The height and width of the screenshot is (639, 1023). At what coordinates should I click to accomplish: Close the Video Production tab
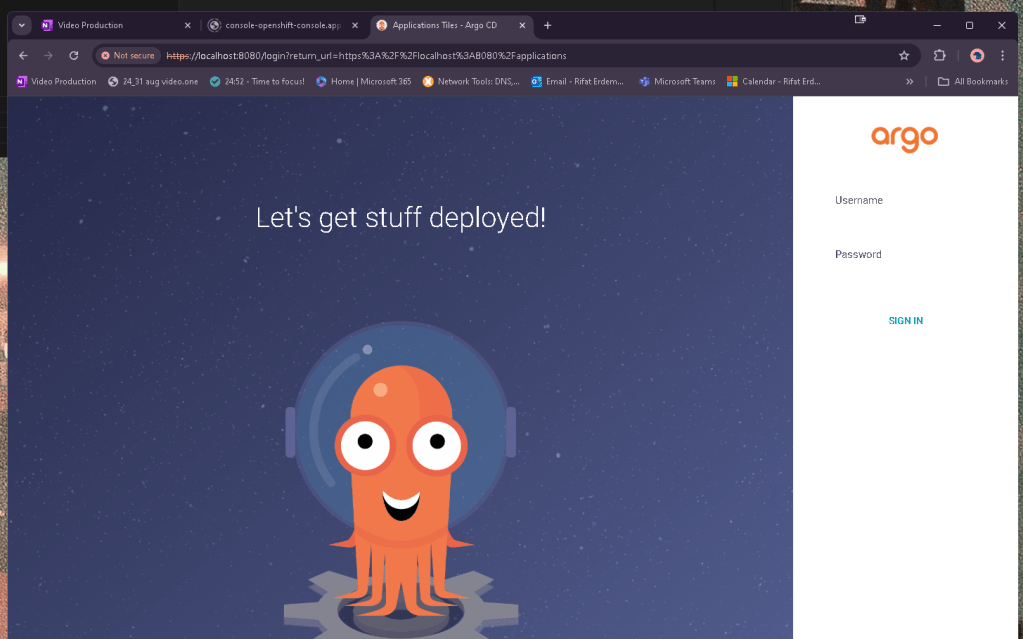(x=188, y=25)
